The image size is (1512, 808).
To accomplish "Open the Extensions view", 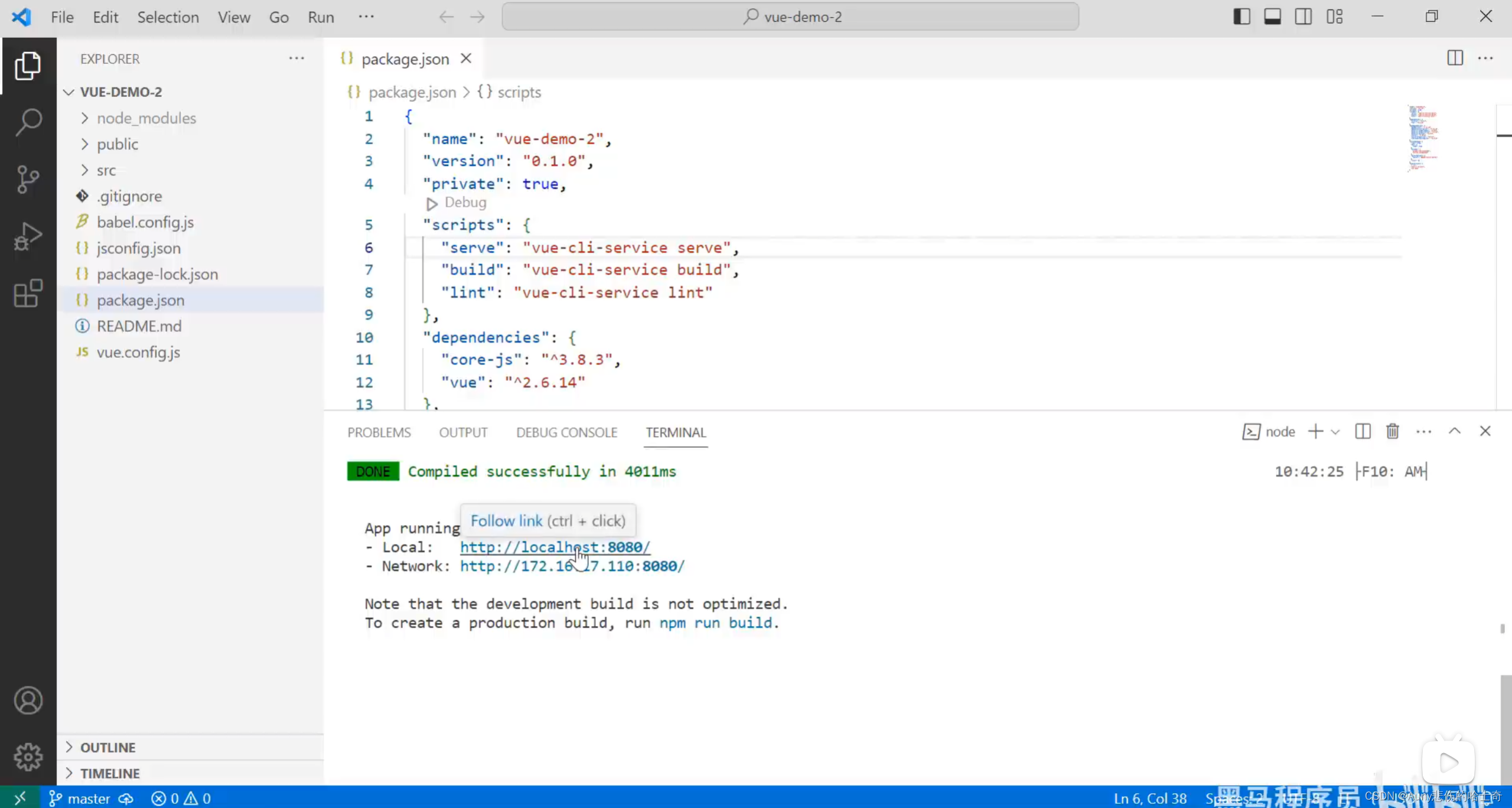I will [x=28, y=293].
